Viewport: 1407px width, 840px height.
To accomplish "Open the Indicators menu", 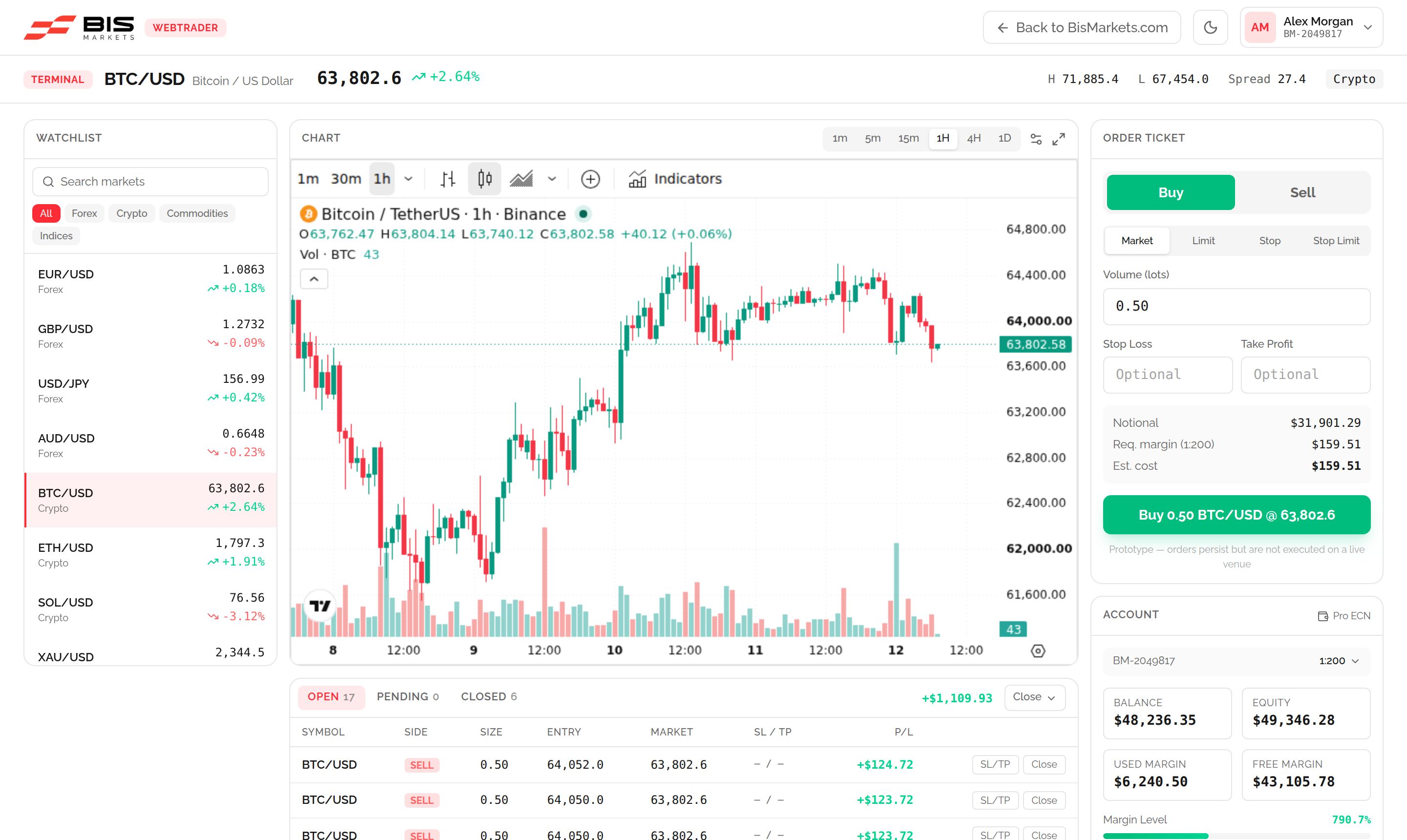I will pos(675,179).
